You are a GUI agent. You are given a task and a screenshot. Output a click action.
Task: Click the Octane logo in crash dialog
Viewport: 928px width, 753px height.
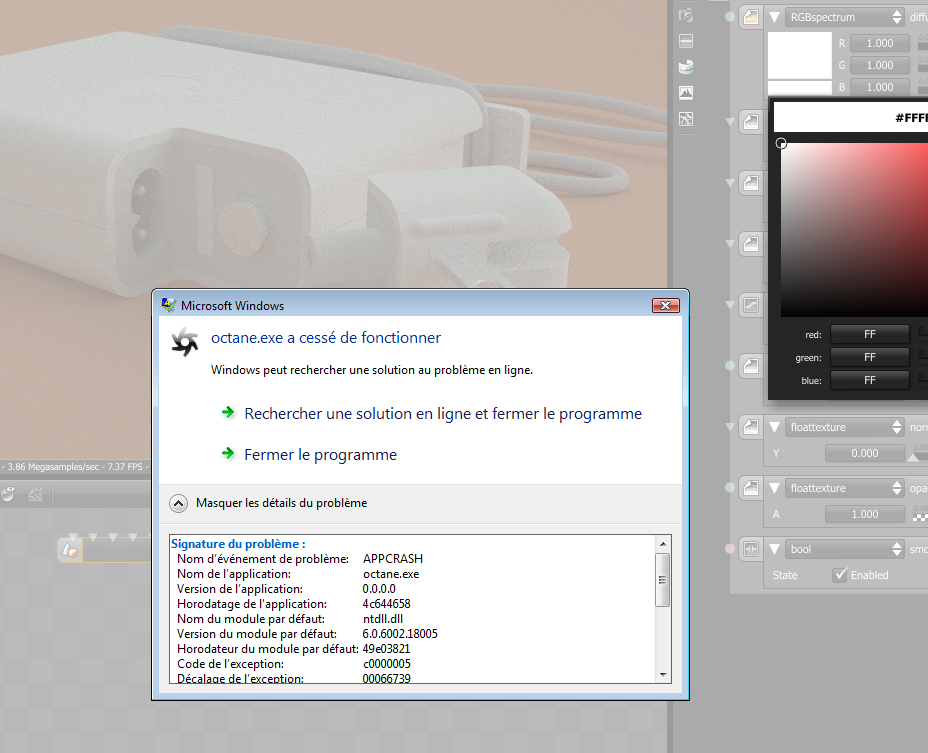pyautogui.click(x=185, y=342)
